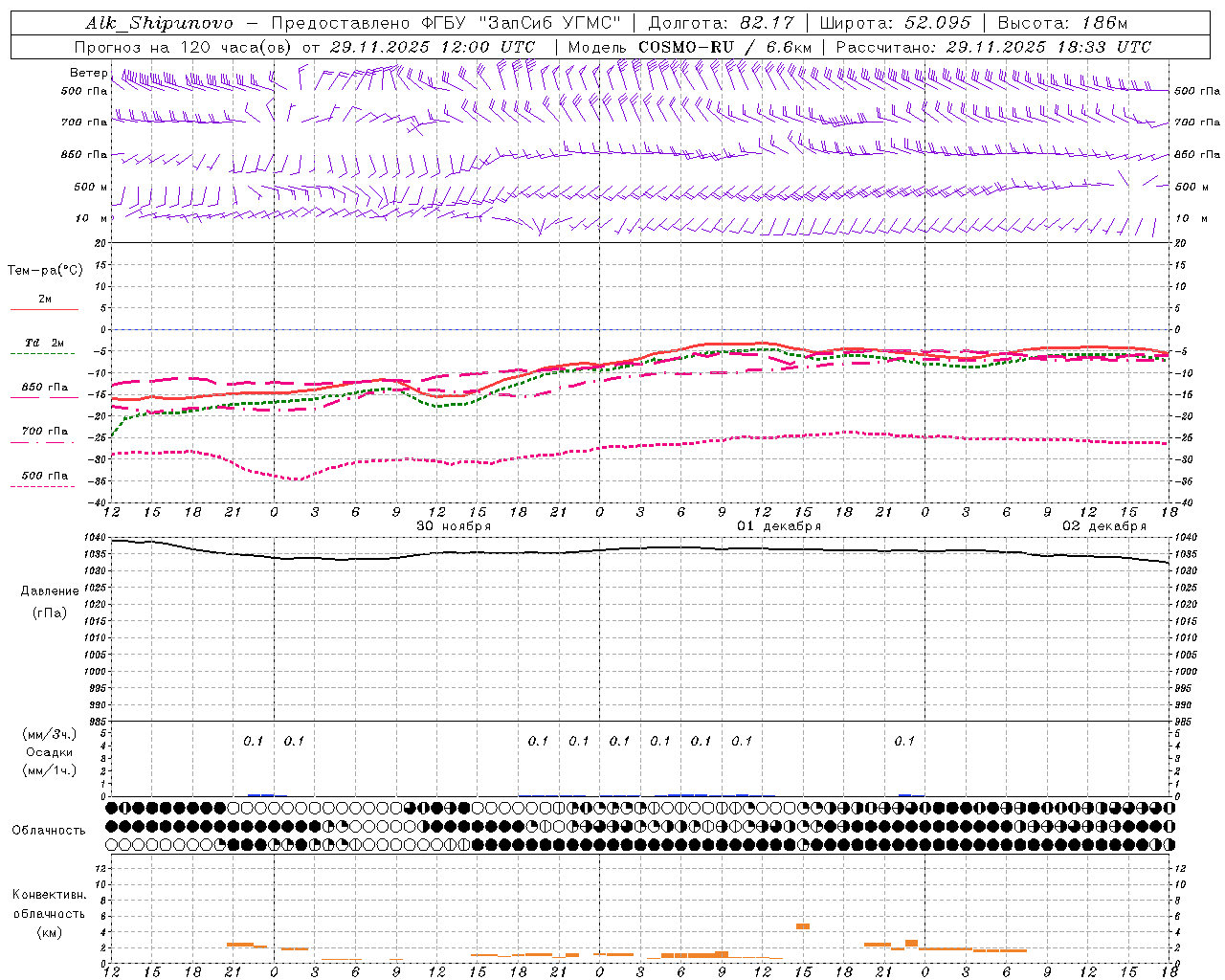The height and width of the screenshot is (980, 1225).
Task: Click the Ветер panel label
Action: pos(88,73)
